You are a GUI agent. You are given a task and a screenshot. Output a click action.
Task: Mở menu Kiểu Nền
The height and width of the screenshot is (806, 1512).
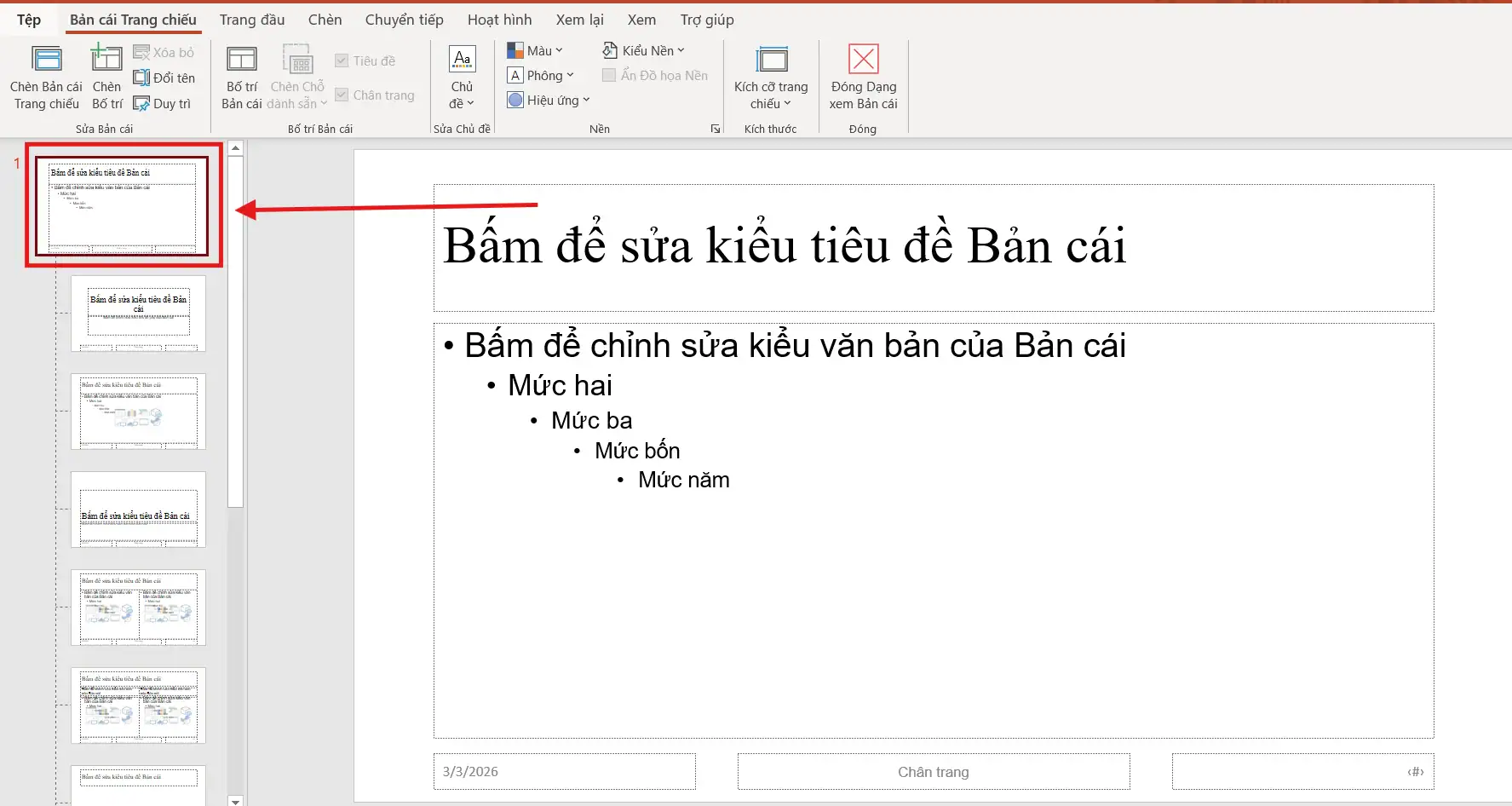(x=644, y=49)
